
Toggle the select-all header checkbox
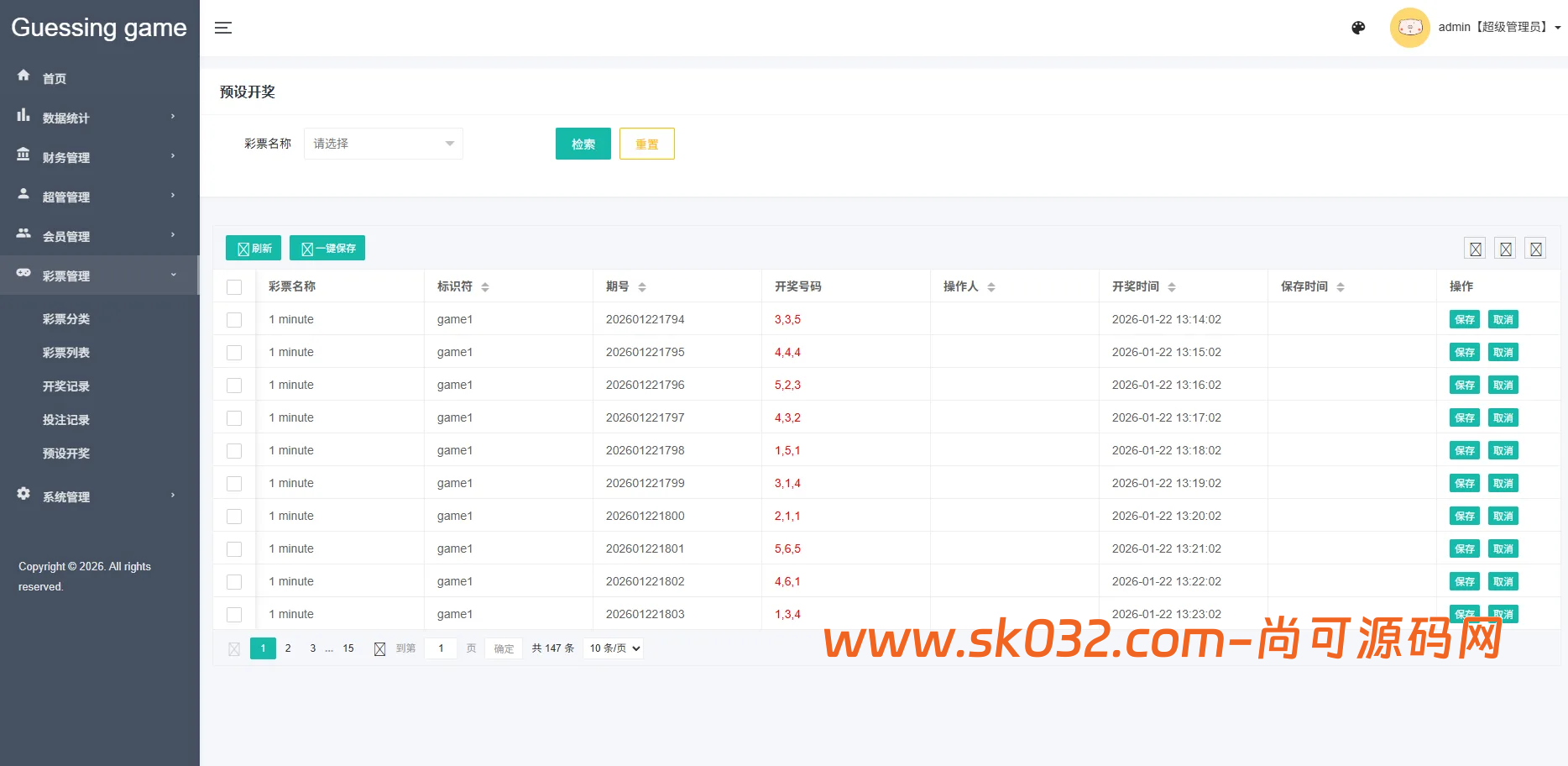click(x=234, y=287)
